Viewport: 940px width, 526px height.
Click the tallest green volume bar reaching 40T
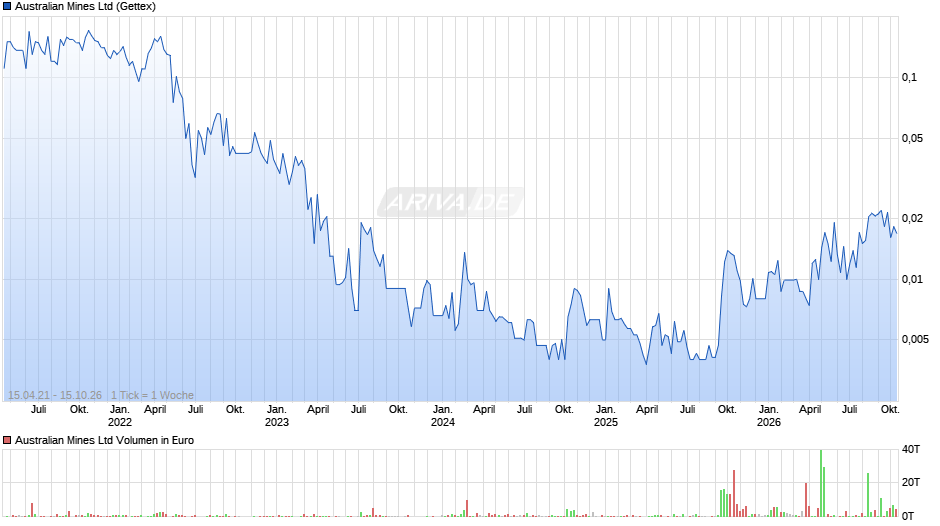click(x=821, y=483)
